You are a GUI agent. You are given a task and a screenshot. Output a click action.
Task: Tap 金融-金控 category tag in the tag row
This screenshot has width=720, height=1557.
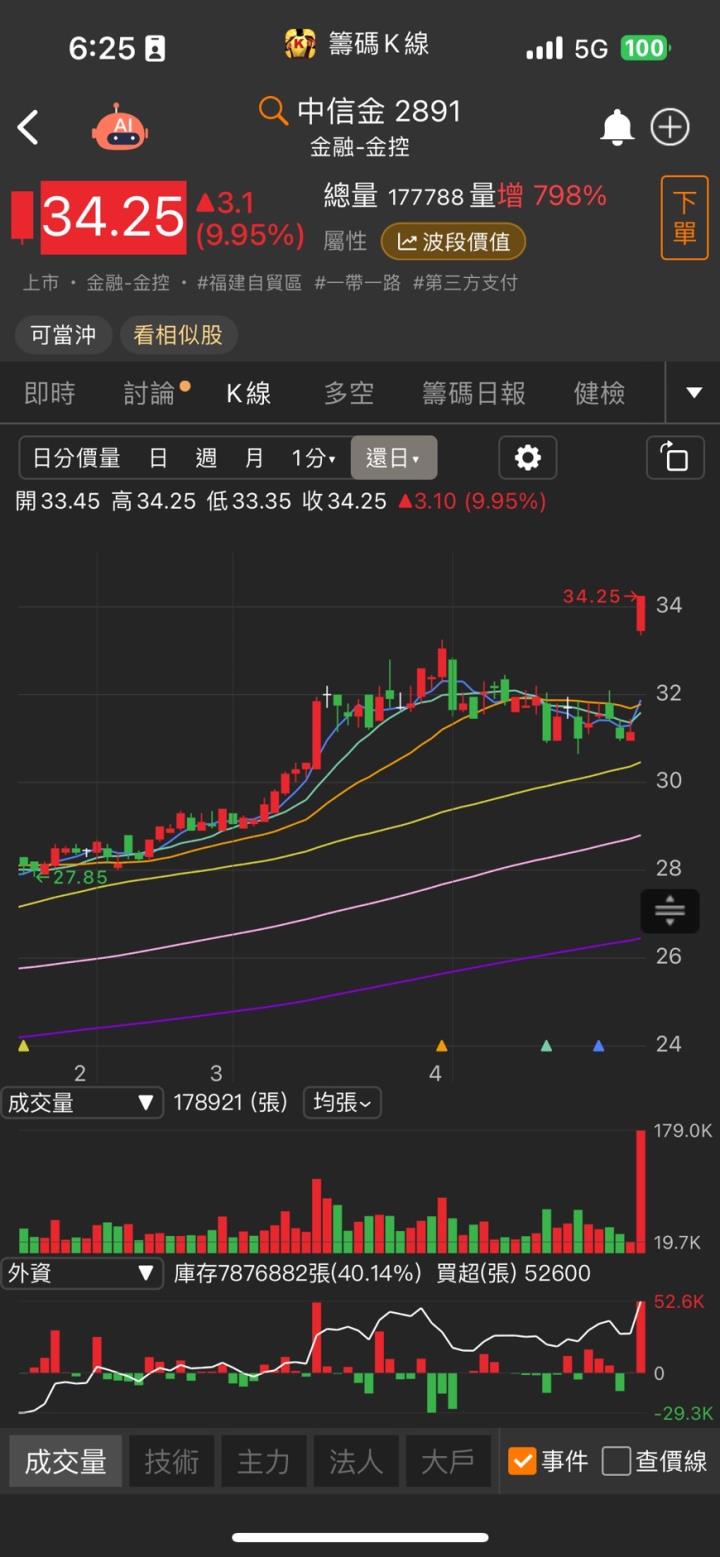(x=128, y=283)
